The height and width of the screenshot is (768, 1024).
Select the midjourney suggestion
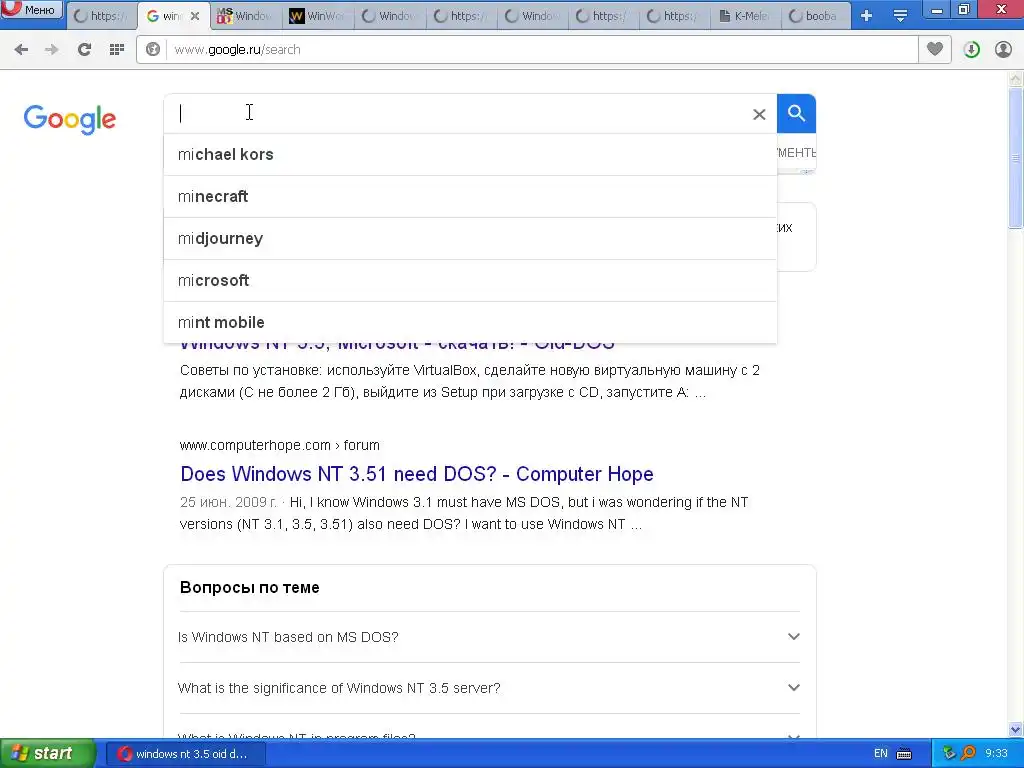coord(470,238)
